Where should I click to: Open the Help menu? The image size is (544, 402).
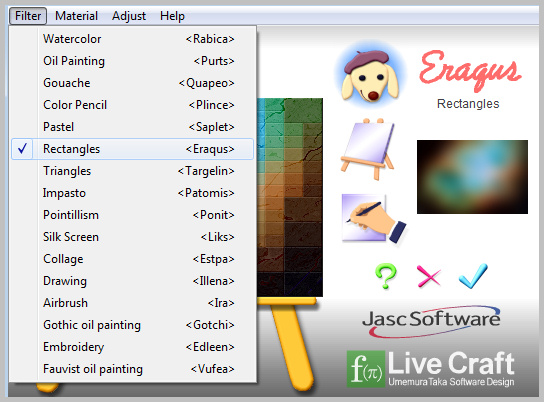point(172,16)
